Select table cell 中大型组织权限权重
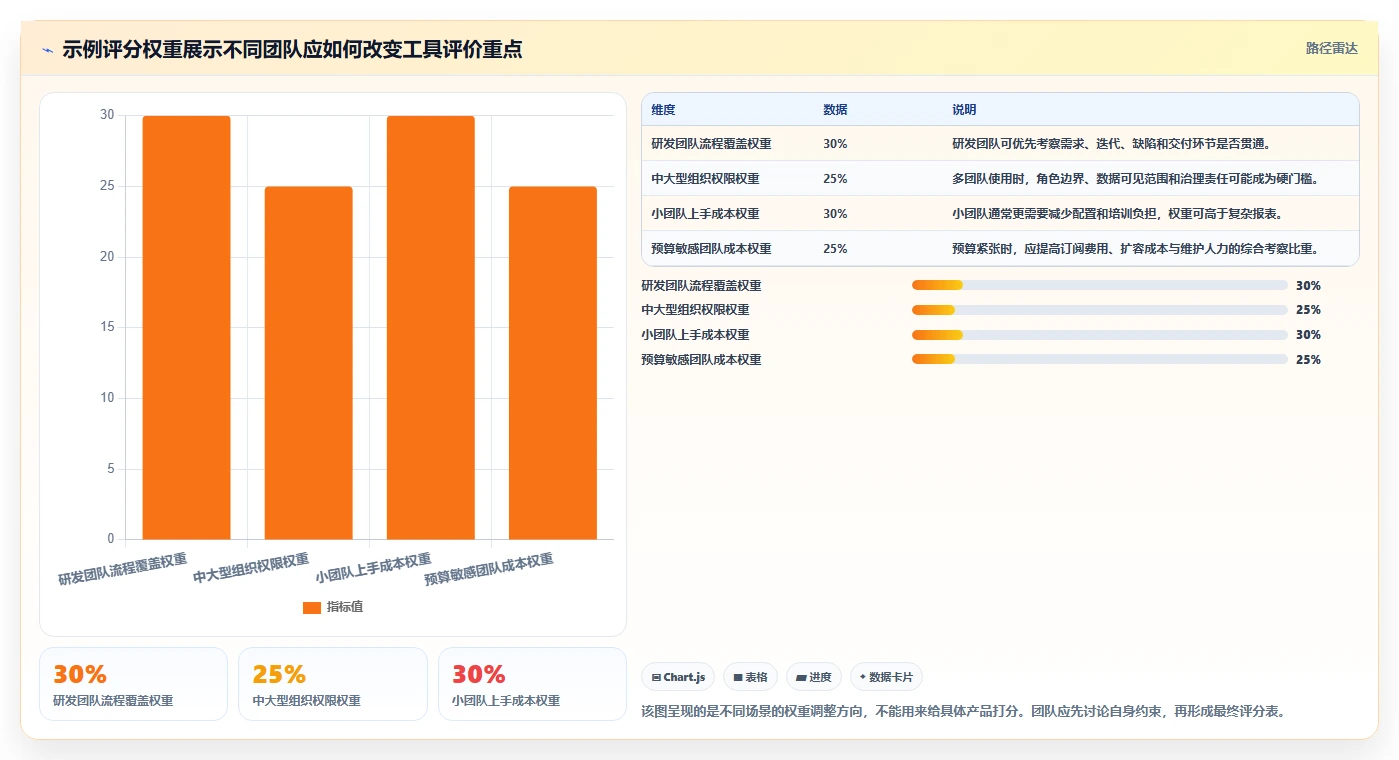The height and width of the screenshot is (760, 1399). tap(705, 179)
